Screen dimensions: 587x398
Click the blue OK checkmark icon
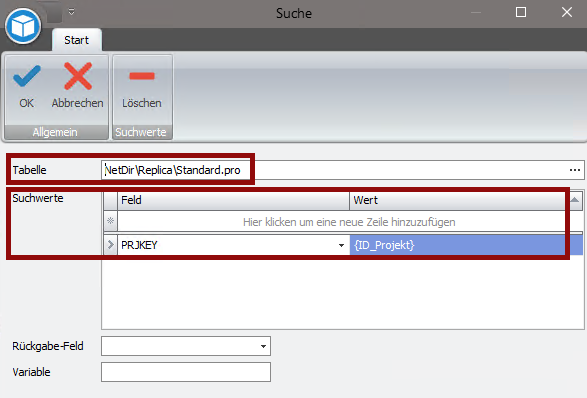[27, 76]
